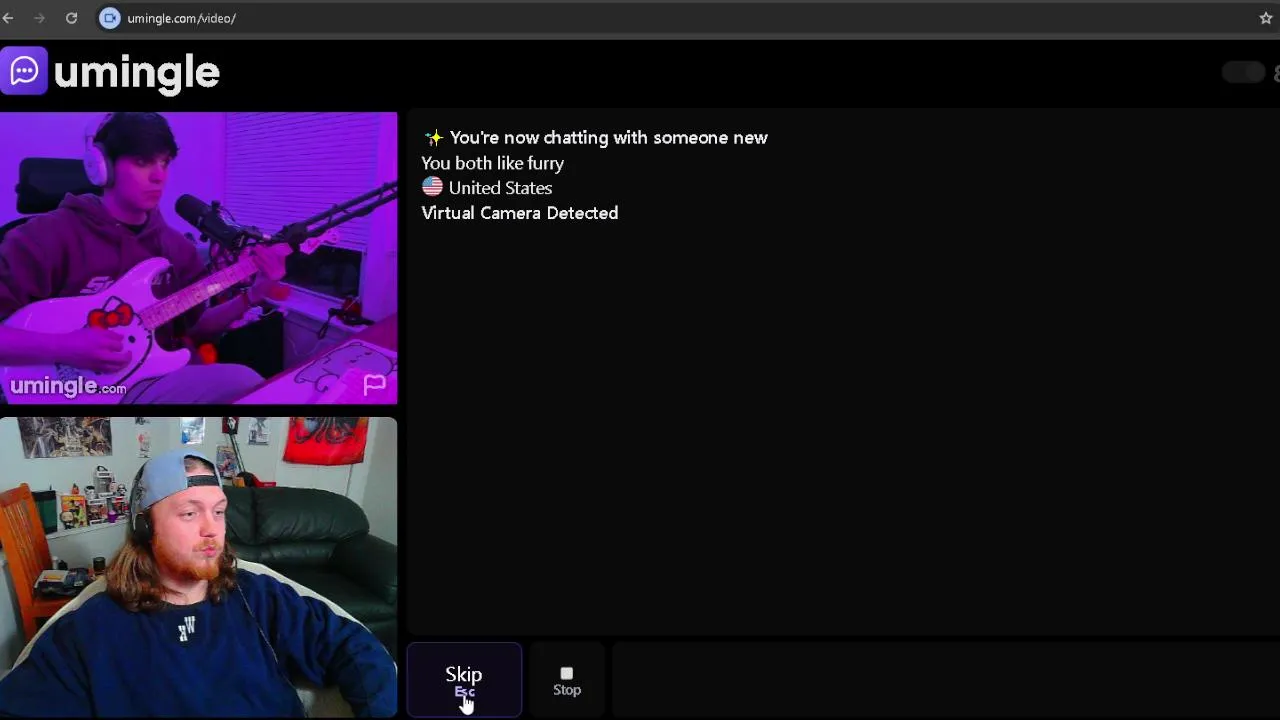The width and height of the screenshot is (1280, 720).
Task: Report the stranger using the flag icon
Action: (374, 384)
